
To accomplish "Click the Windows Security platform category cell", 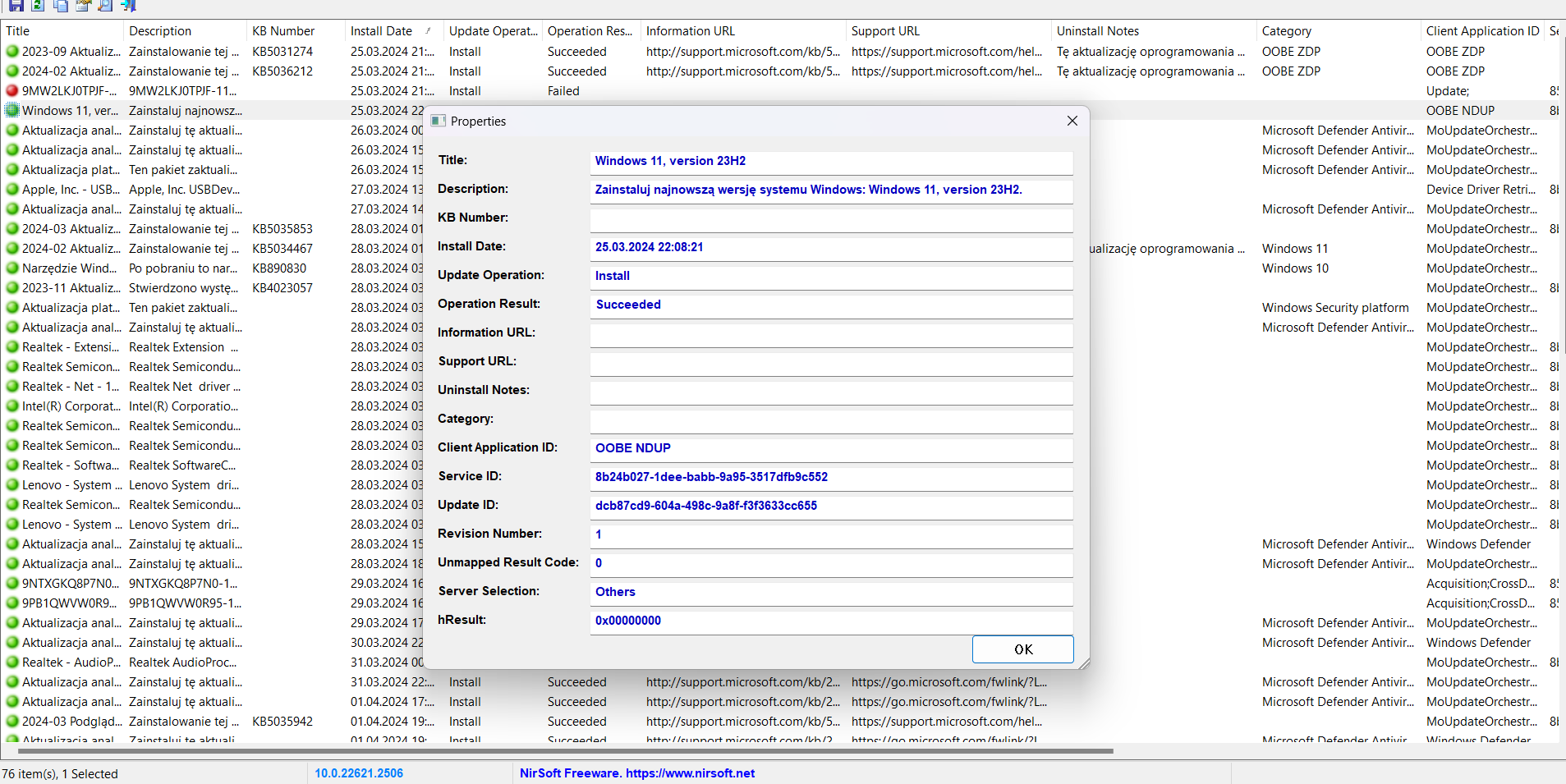I will (x=1335, y=307).
